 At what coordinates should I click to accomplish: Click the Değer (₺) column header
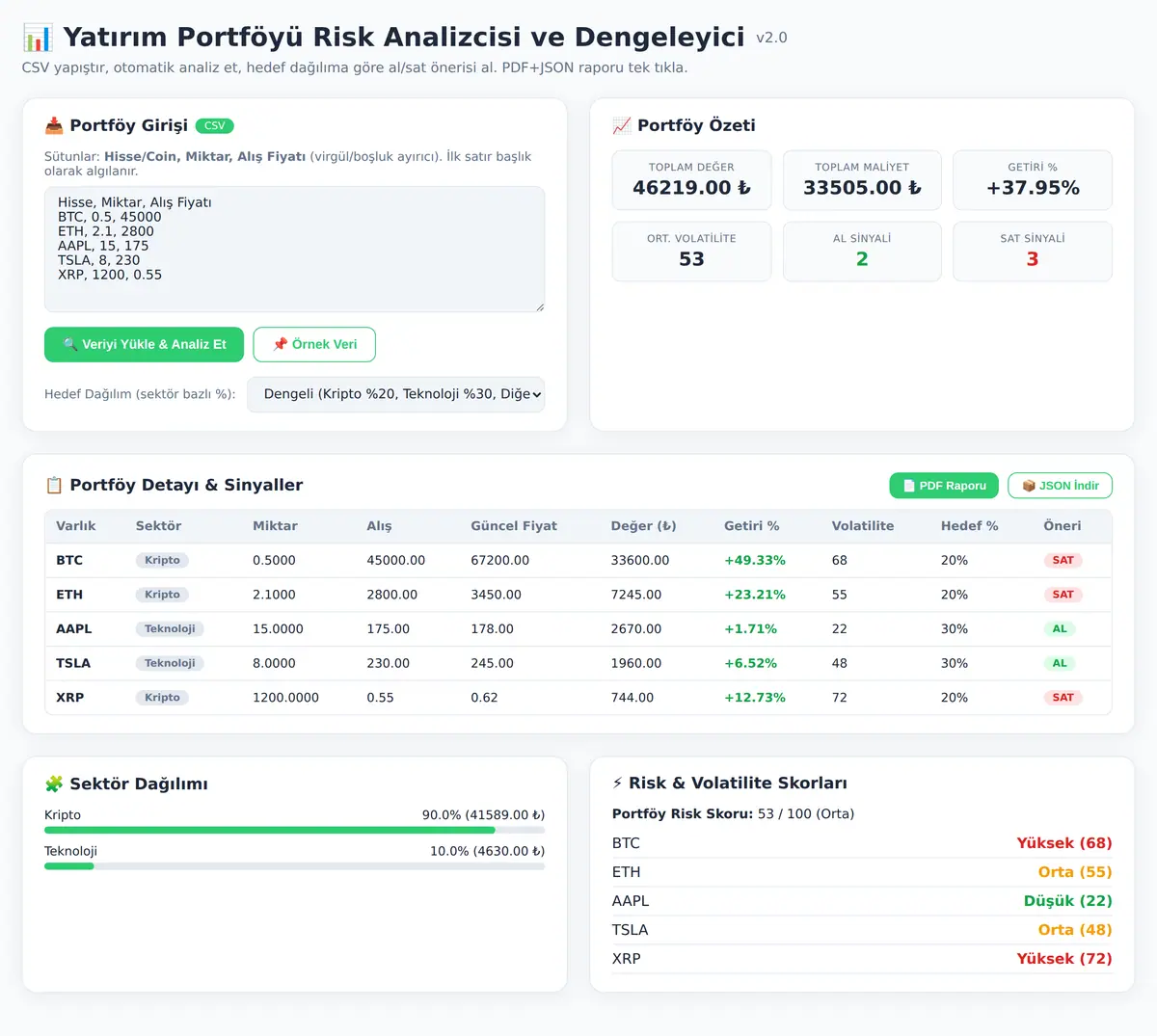pyautogui.click(x=643, y=526)
